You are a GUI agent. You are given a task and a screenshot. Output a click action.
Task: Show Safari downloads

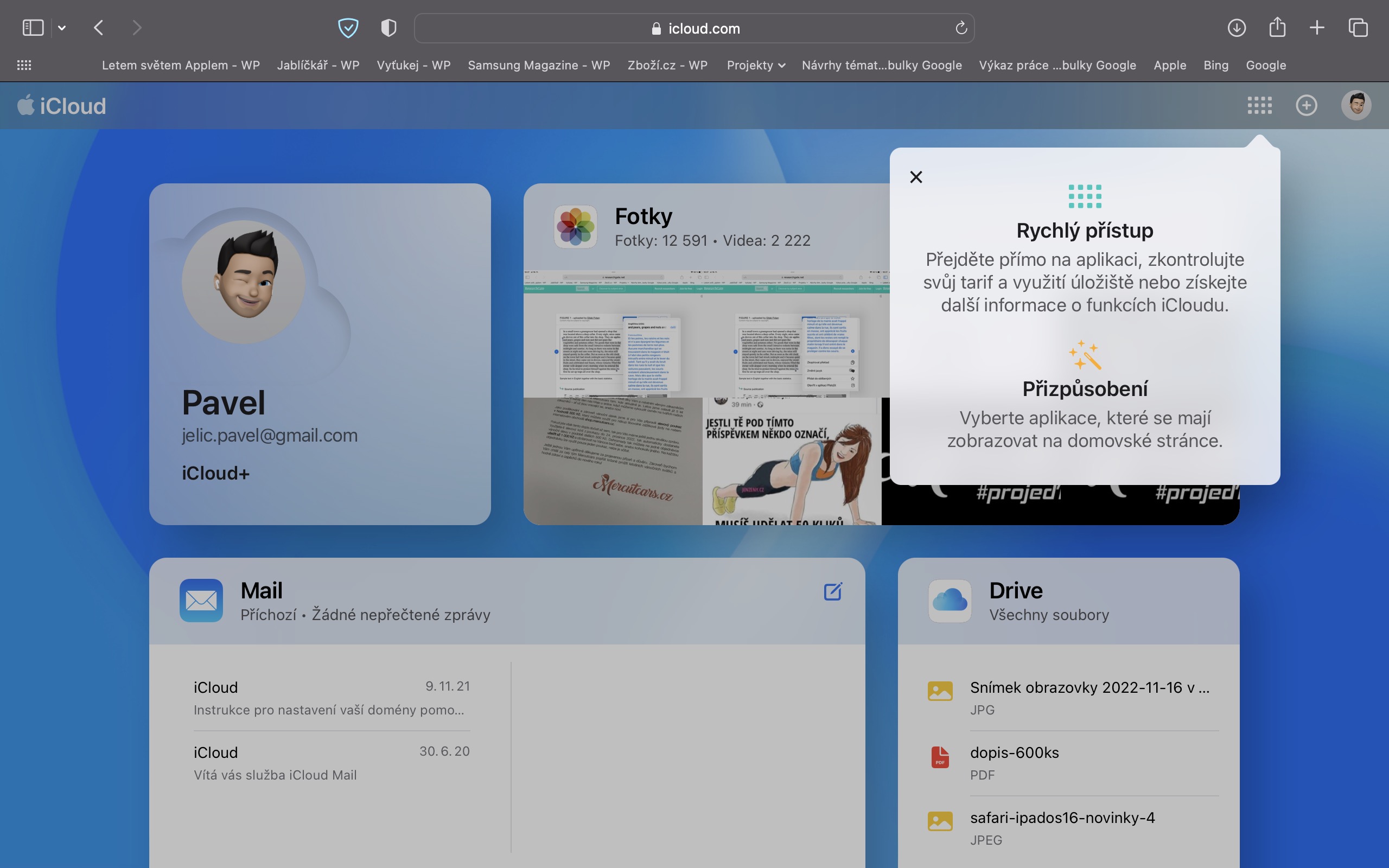tap(1237, 28)
